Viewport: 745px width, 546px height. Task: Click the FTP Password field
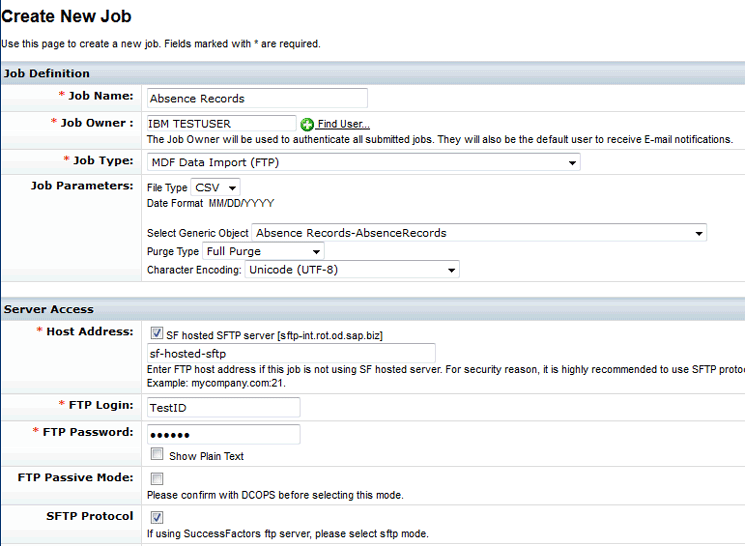point(223,434)
